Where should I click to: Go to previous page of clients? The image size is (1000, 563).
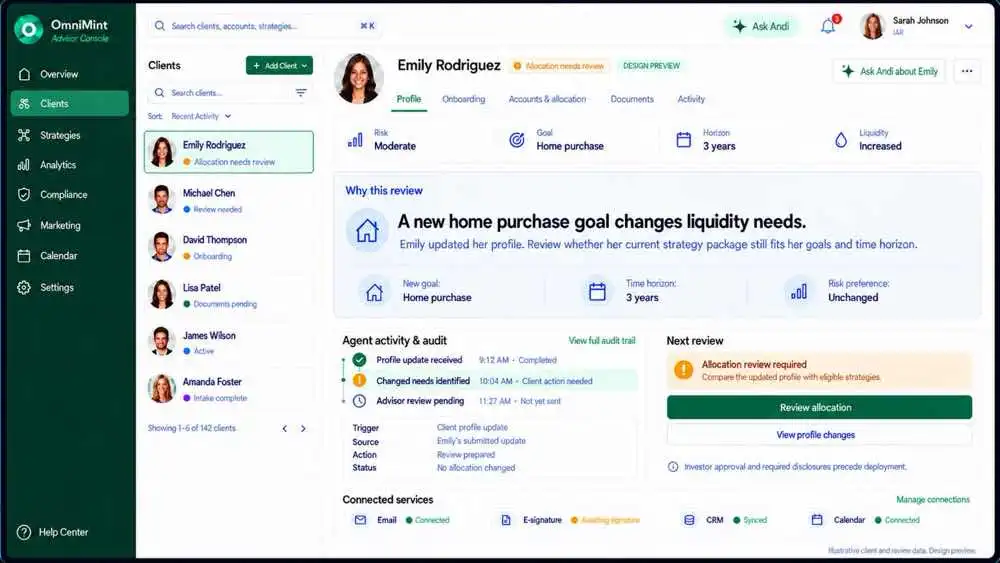(x=284, y=428)
